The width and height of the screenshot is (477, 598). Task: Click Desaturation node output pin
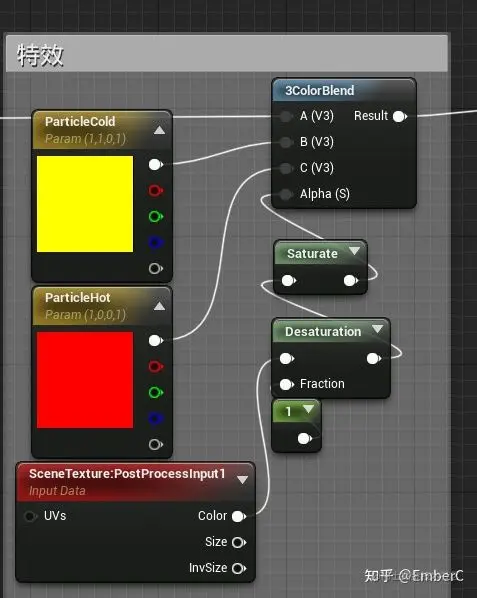pos(374,358)
